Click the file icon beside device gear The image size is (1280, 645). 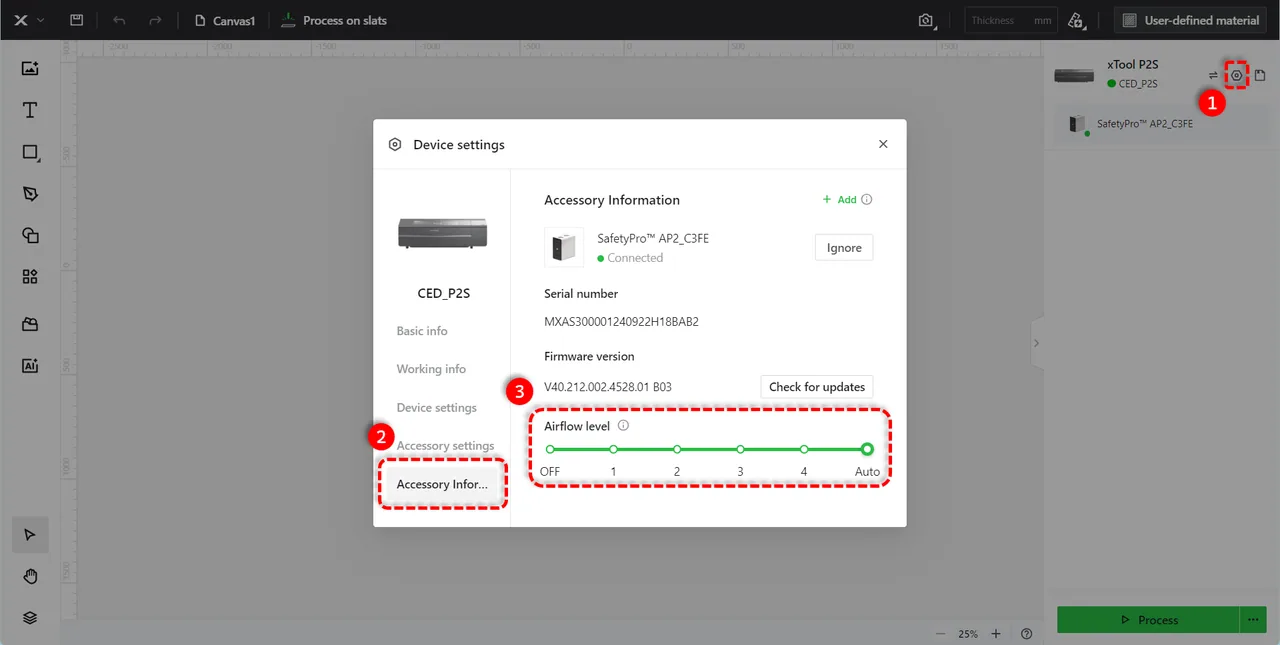point(1260,75)
